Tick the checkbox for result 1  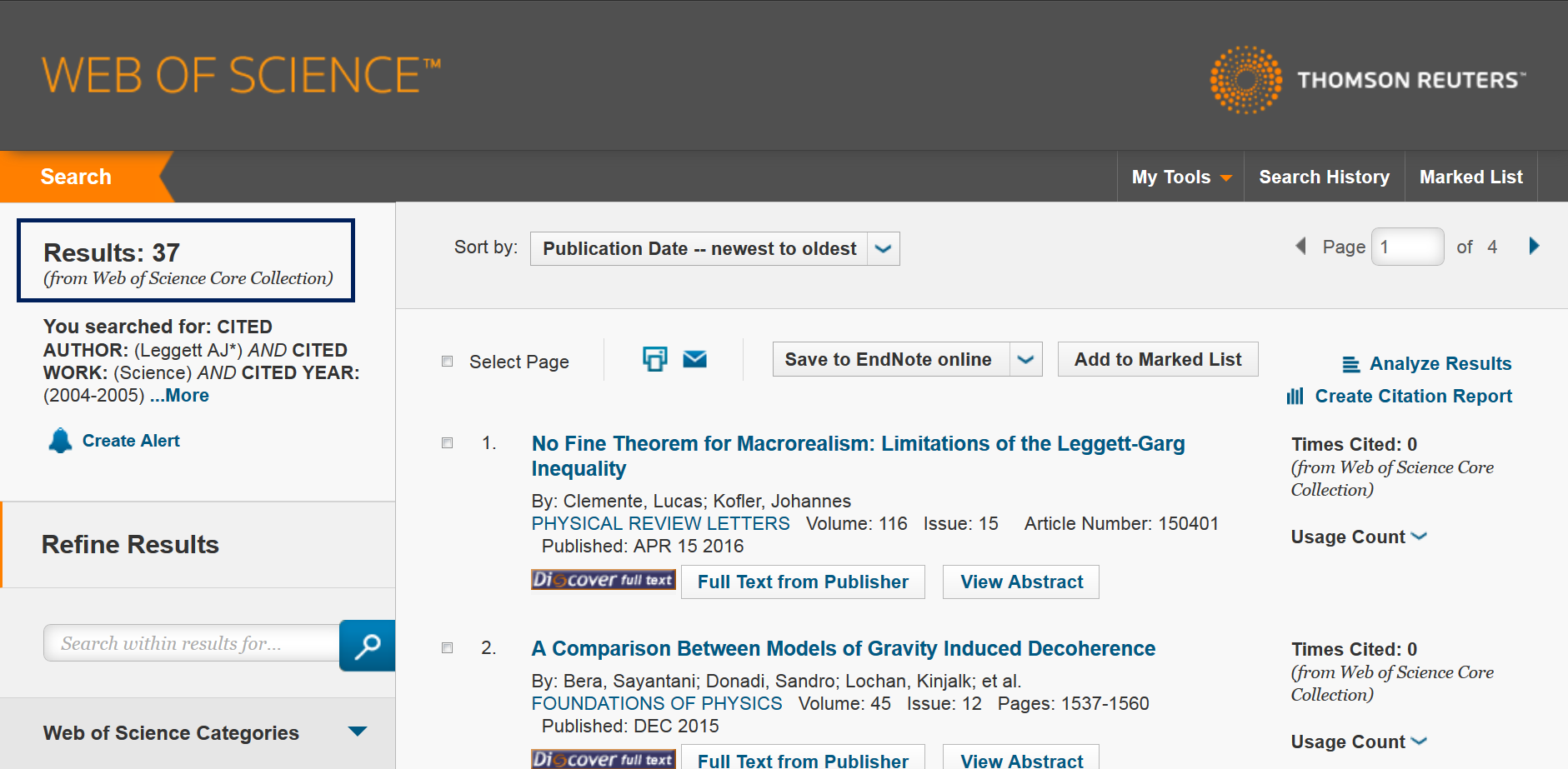[x=448, y=443]
